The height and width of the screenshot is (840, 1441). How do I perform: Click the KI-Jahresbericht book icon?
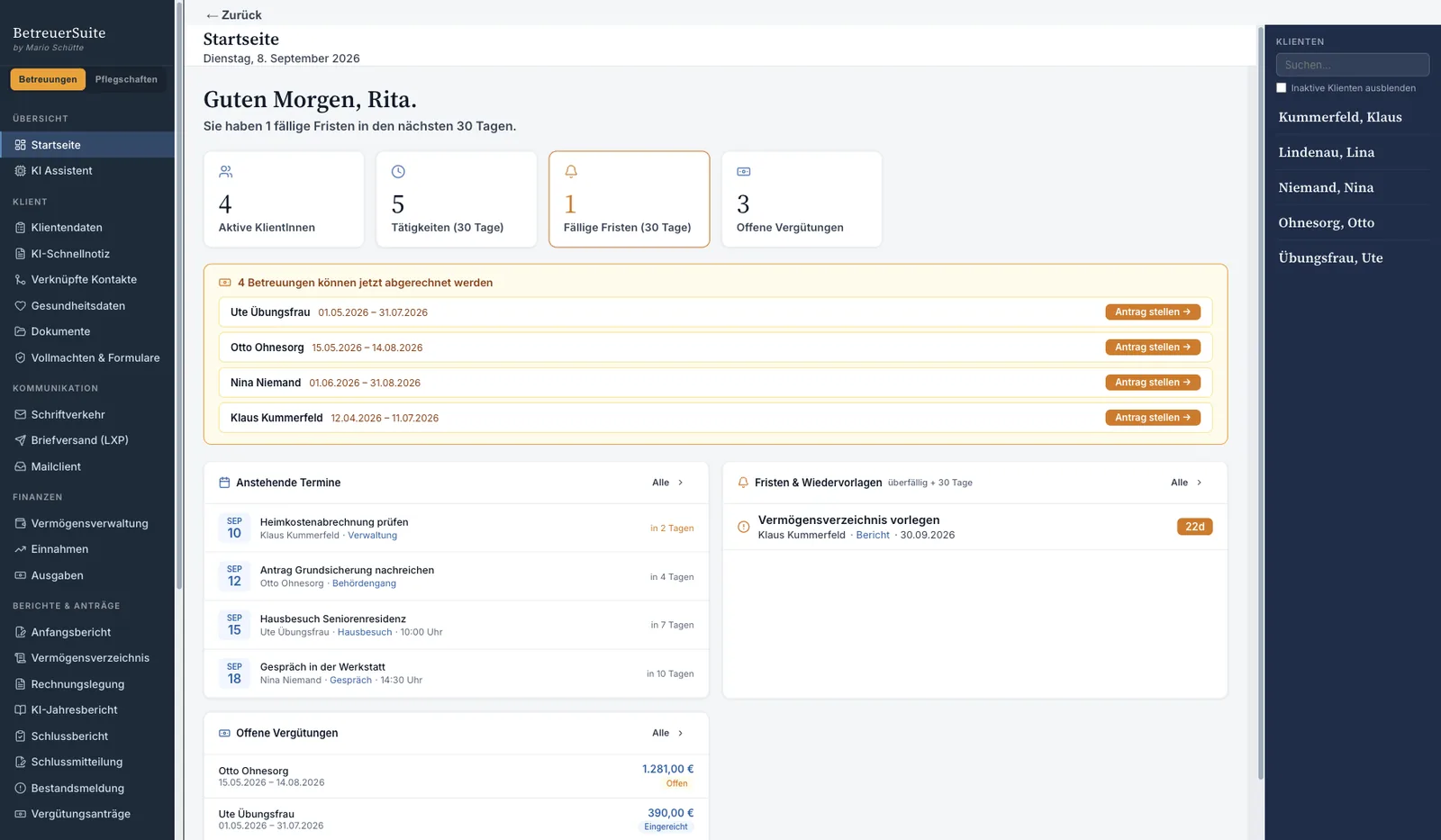tap(20, 709)
